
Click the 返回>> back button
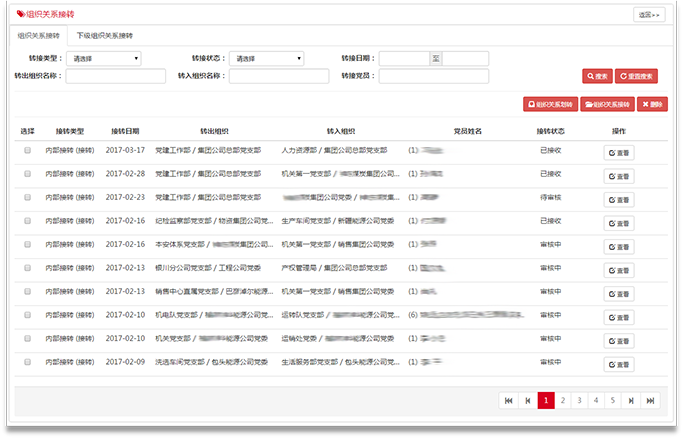click(649, 15)
